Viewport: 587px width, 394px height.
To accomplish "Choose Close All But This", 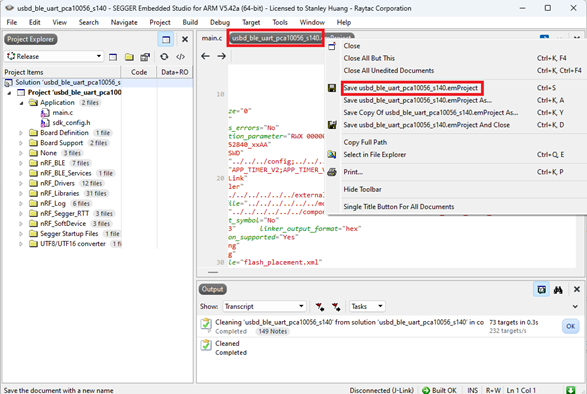I will (x=369, y=58).
